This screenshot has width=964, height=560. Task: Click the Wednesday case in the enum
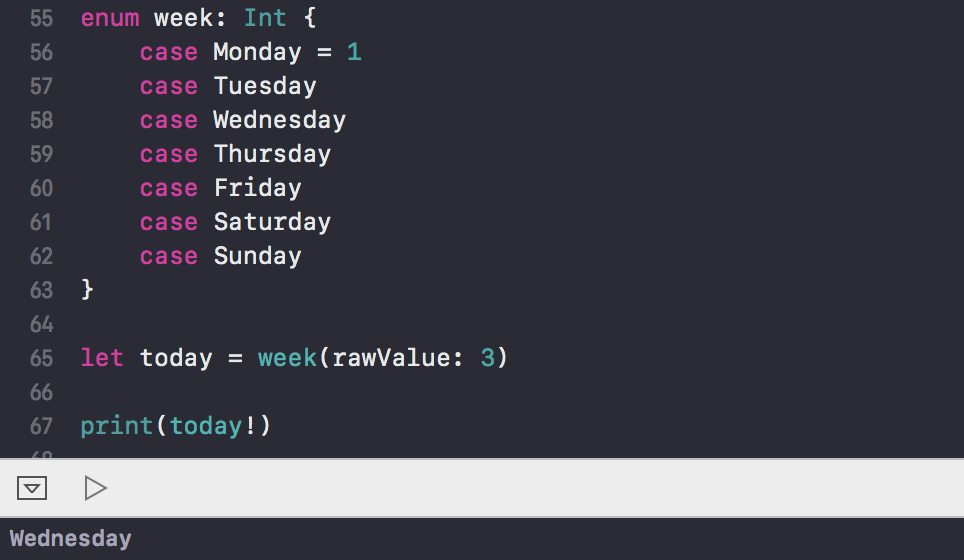click(280, 120)
